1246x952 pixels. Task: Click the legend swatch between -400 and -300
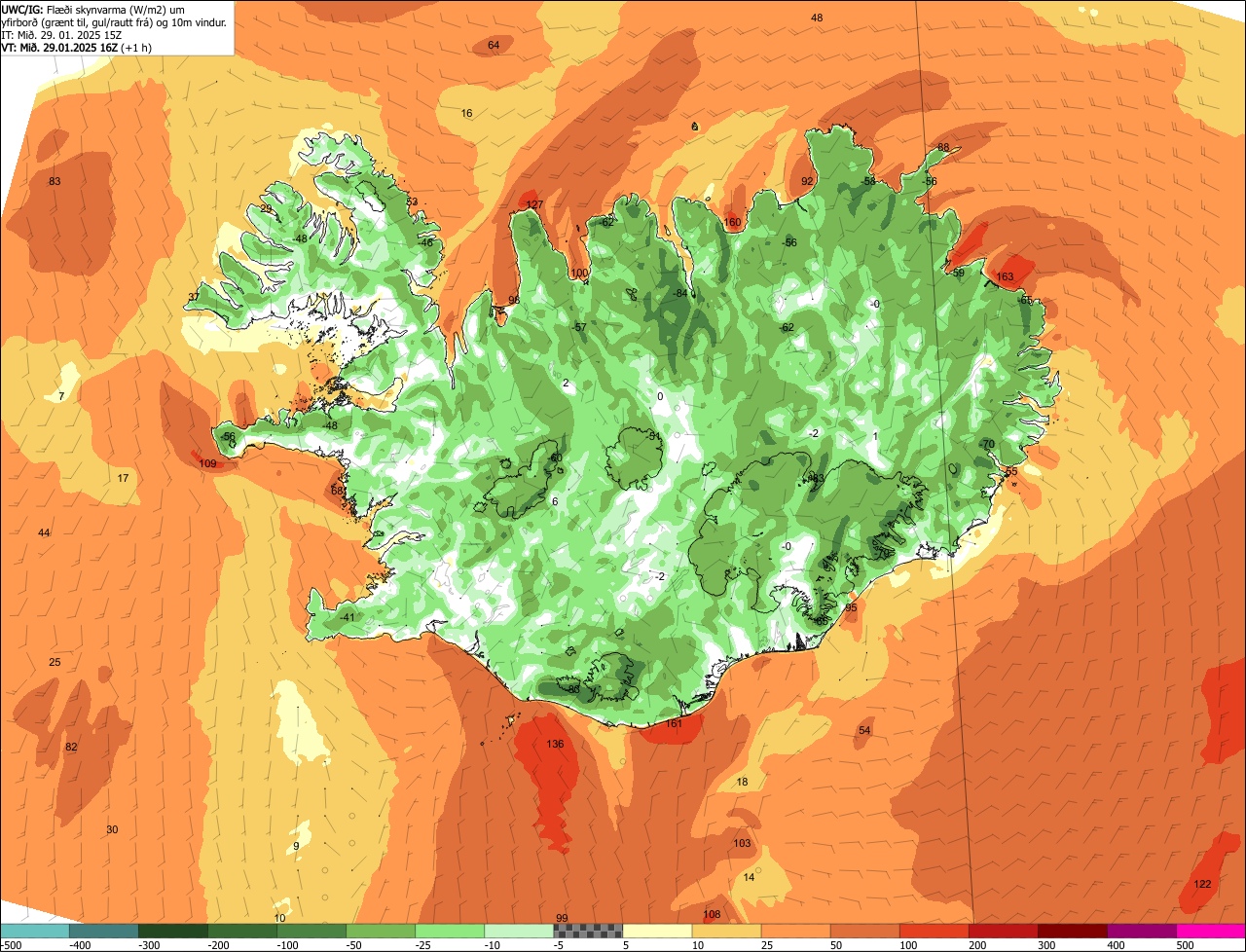pyautogui.click(x=104, y=931)
